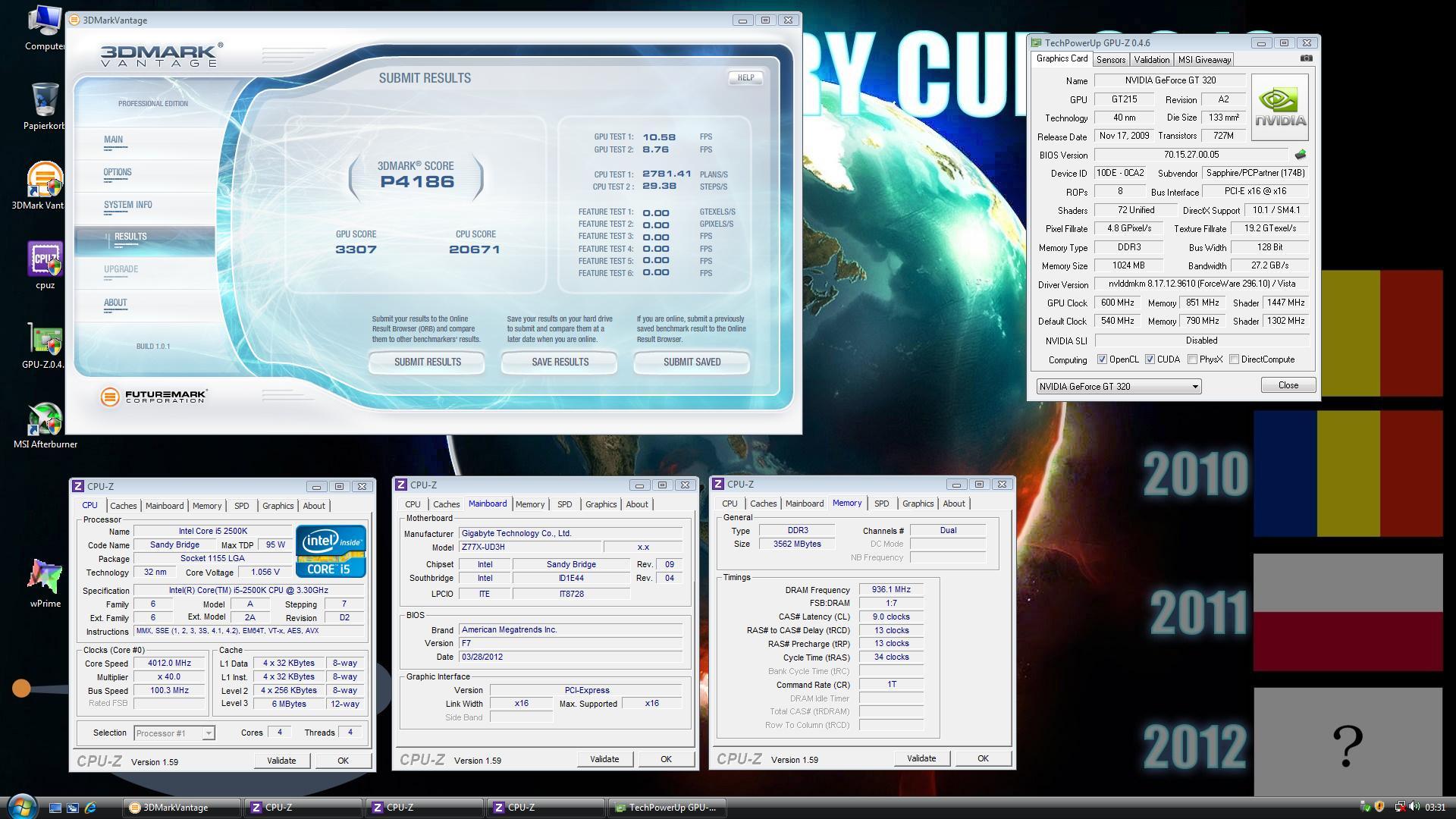Click the Driver Version field in GPU-Z

coord(1201,284)
